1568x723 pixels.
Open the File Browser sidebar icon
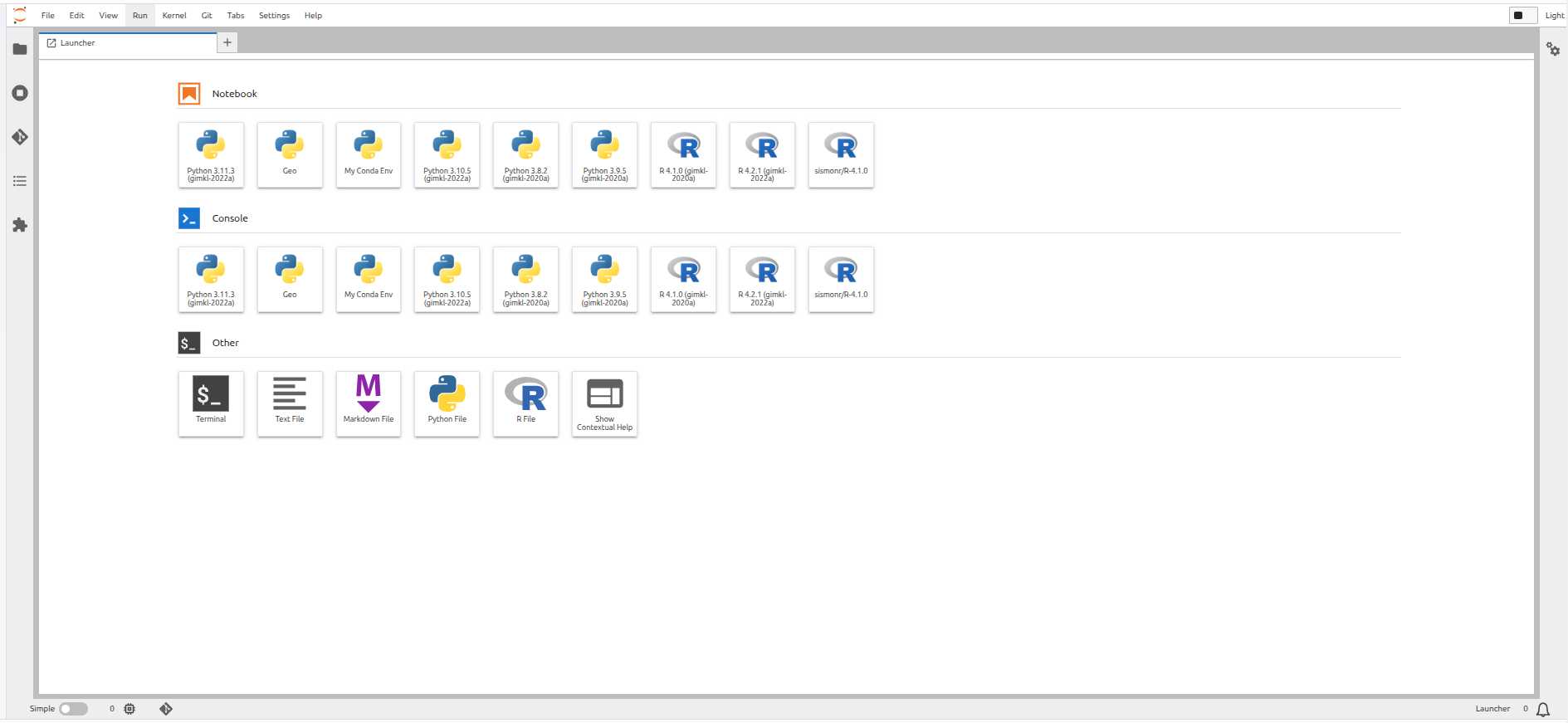click(x=20, y=49)
